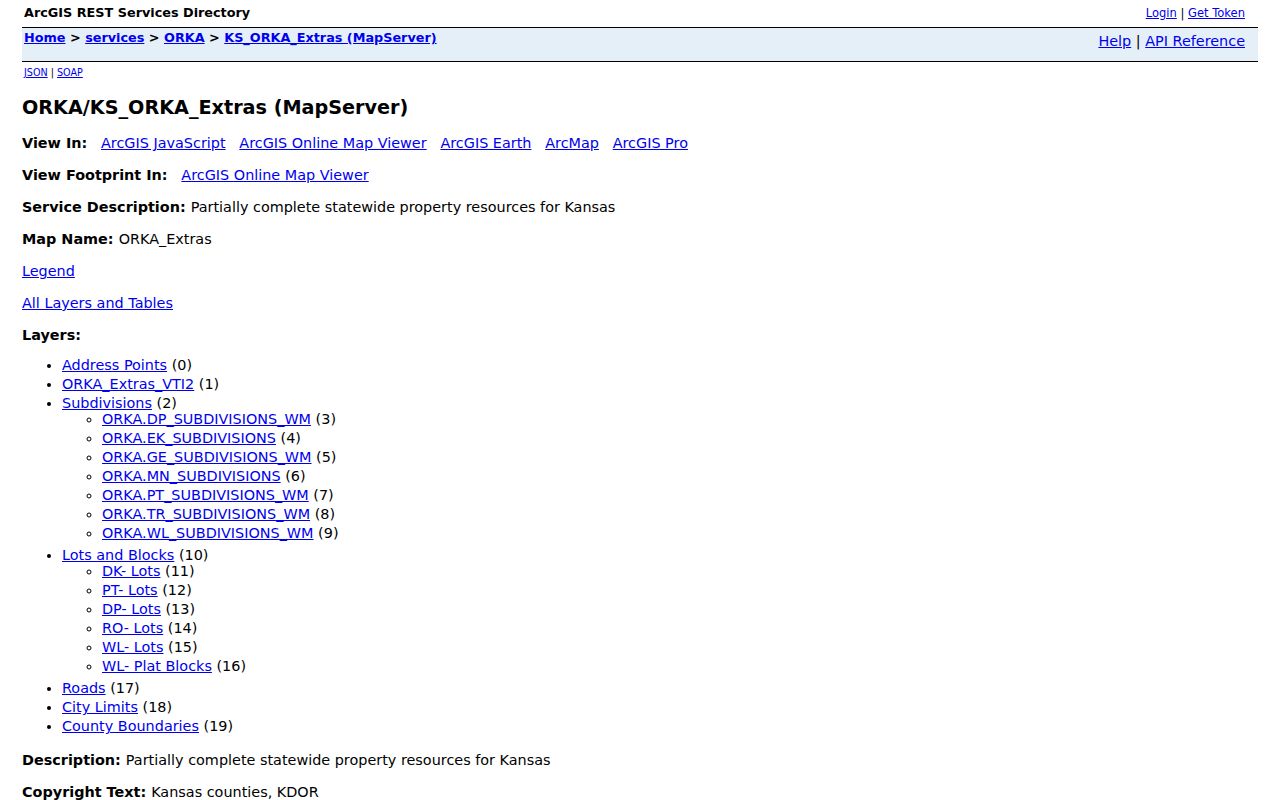Screen dimensions: 1280x800
Task: View in ArcGIS JavaScript
Action: (163, 143)
